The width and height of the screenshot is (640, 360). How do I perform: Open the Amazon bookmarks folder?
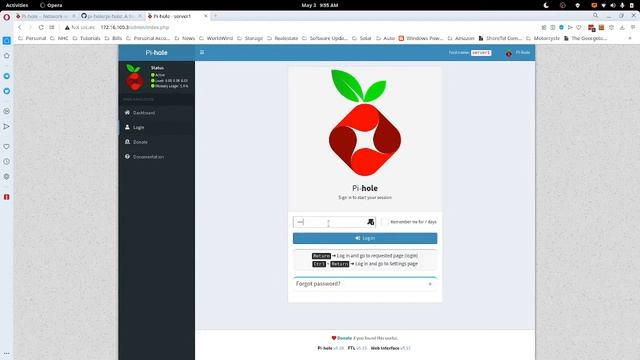461,38
